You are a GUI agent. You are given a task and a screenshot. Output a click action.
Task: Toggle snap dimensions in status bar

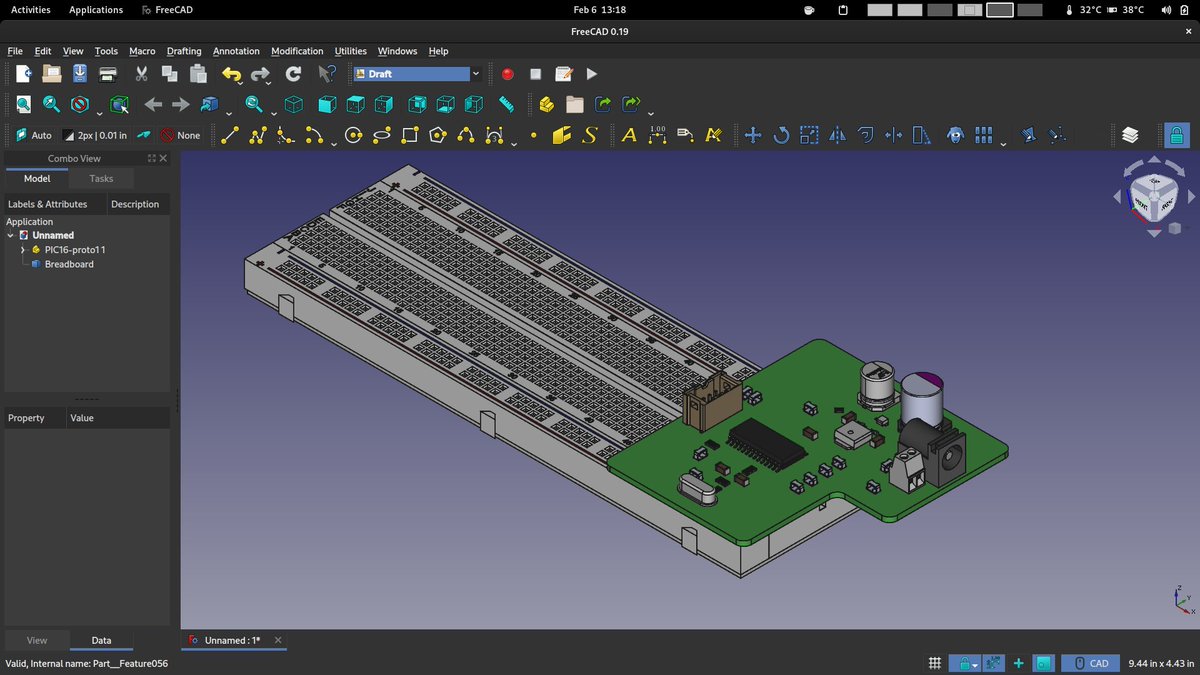coord(993,663)
